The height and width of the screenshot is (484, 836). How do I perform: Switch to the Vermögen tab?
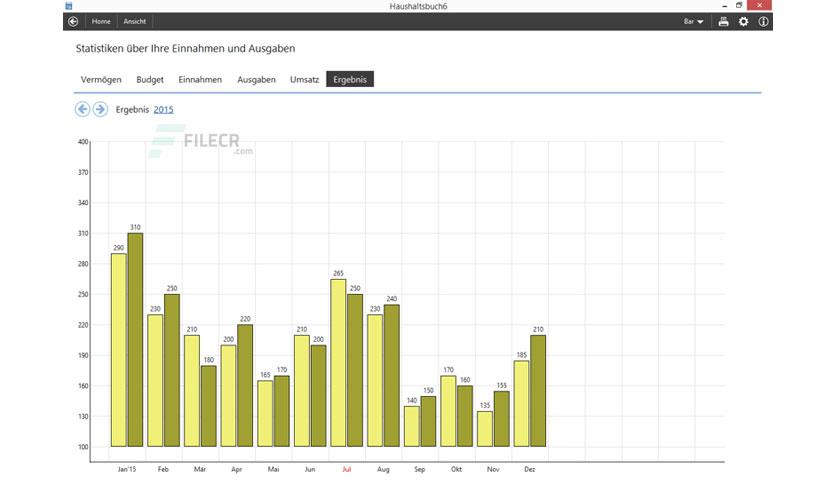(101, 79)
